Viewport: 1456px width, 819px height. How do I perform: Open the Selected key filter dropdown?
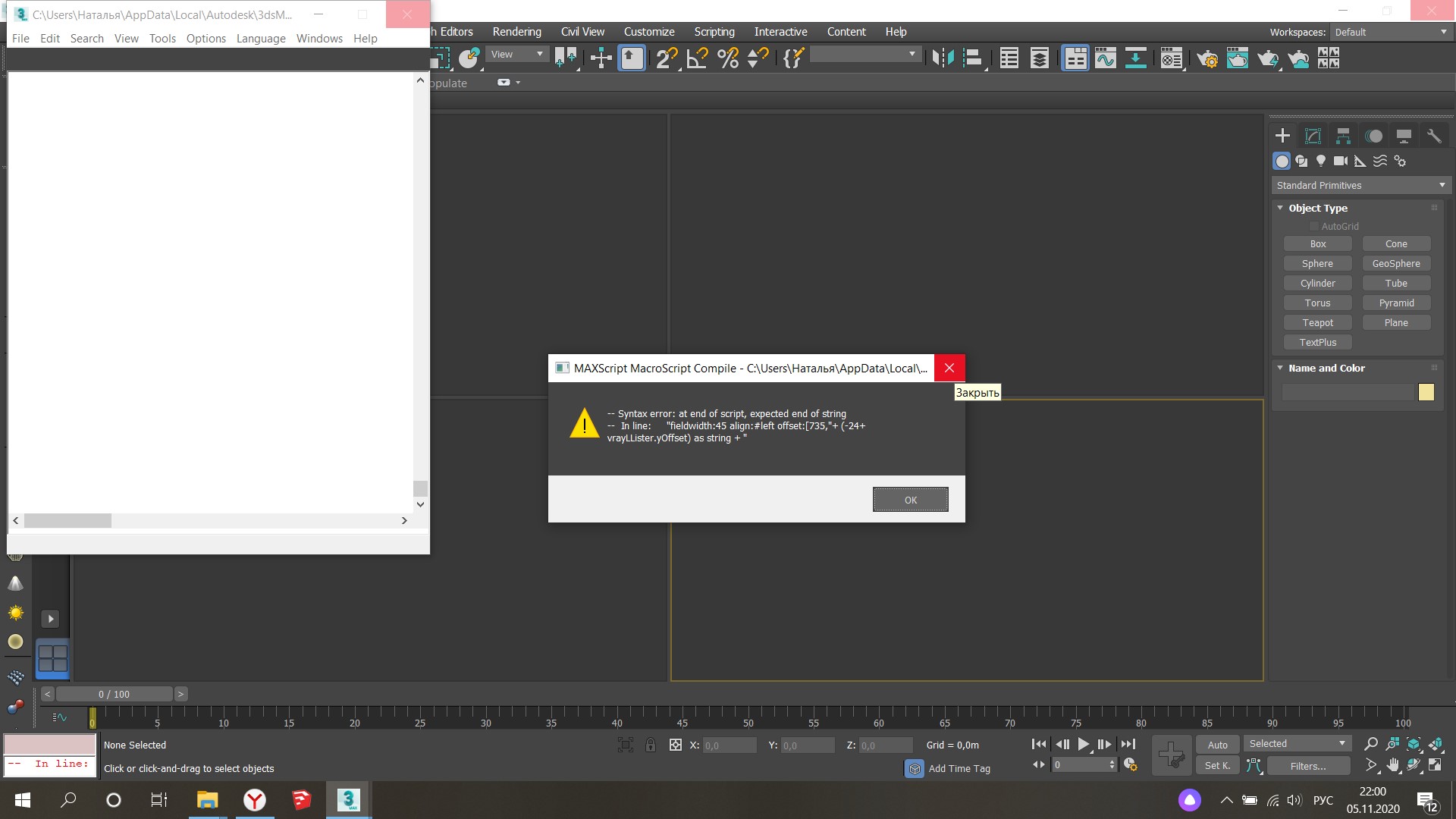click(x=1298, y=744)
